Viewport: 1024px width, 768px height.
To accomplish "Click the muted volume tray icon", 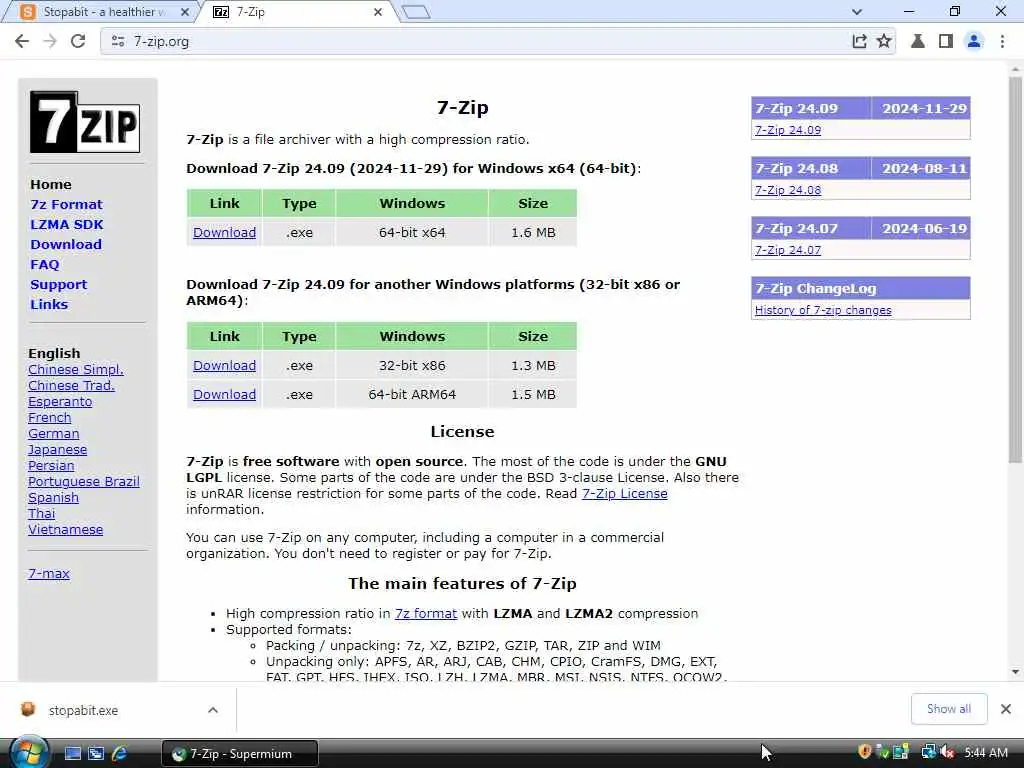I will coord(947,752).
